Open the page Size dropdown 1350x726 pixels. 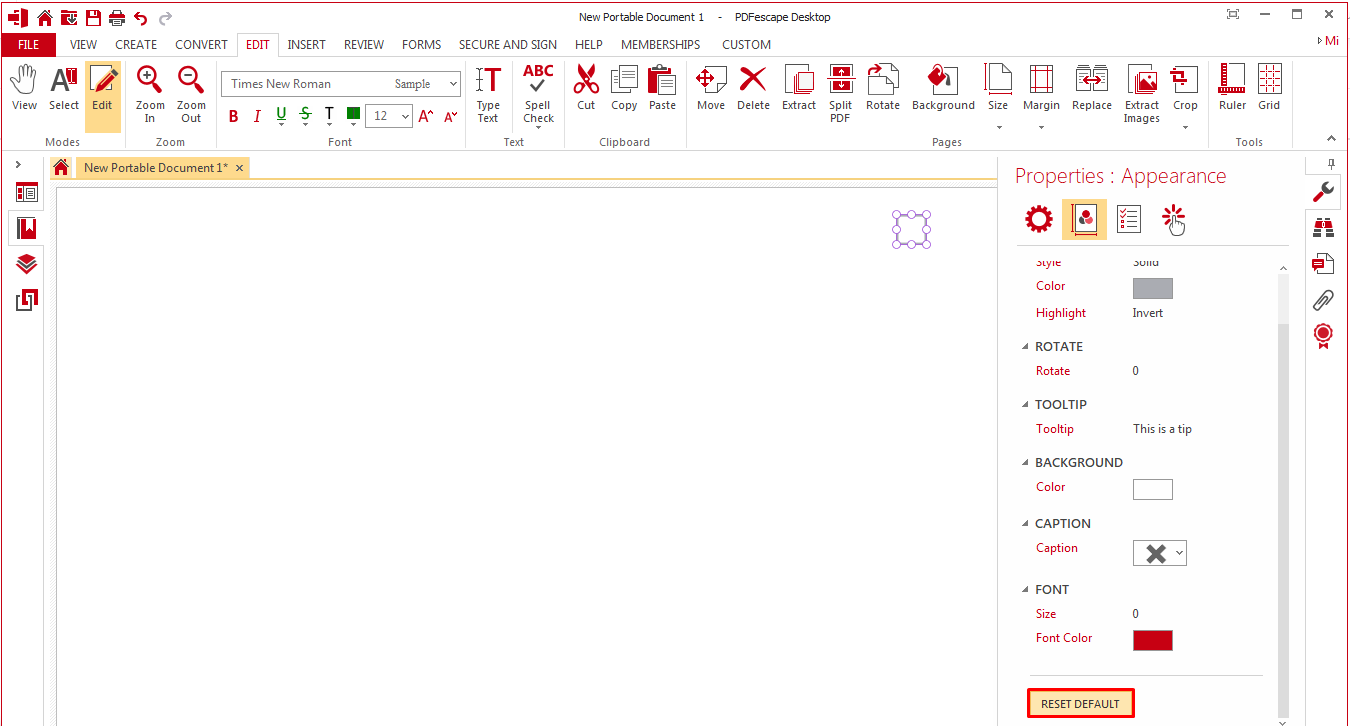(x=998, y=128)
